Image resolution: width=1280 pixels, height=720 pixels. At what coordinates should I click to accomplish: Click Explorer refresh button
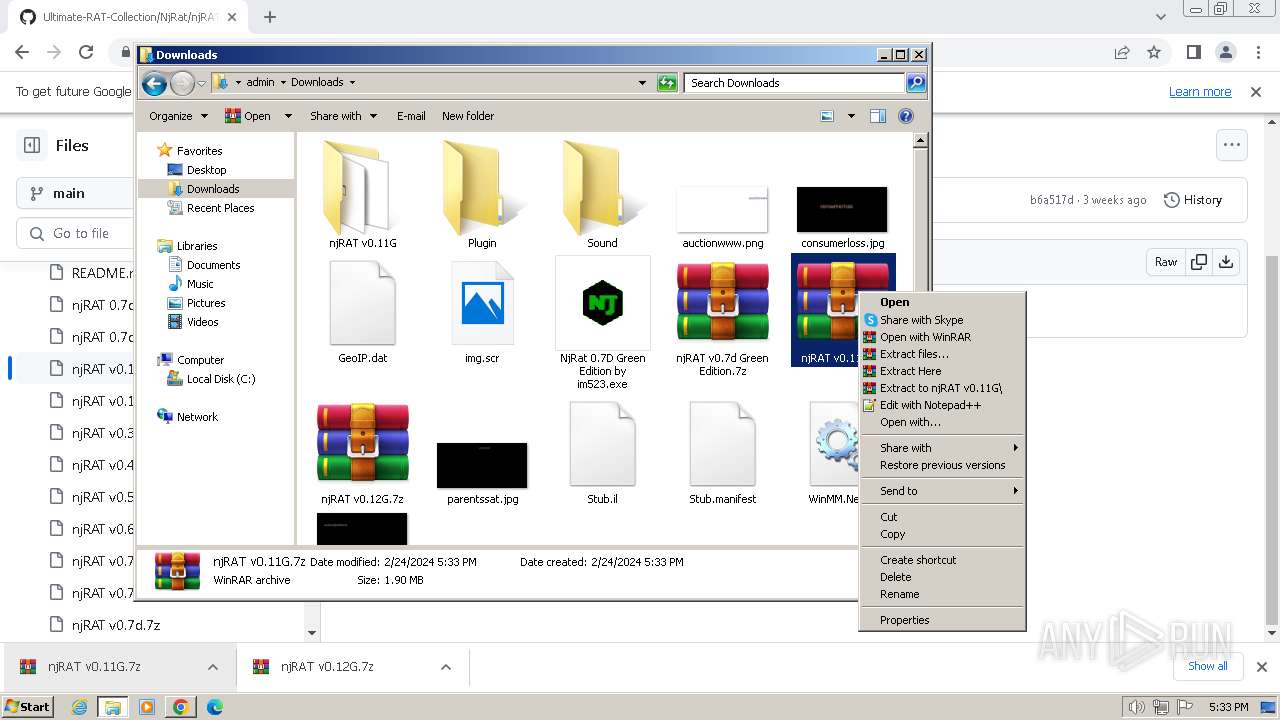click(667, 83)
